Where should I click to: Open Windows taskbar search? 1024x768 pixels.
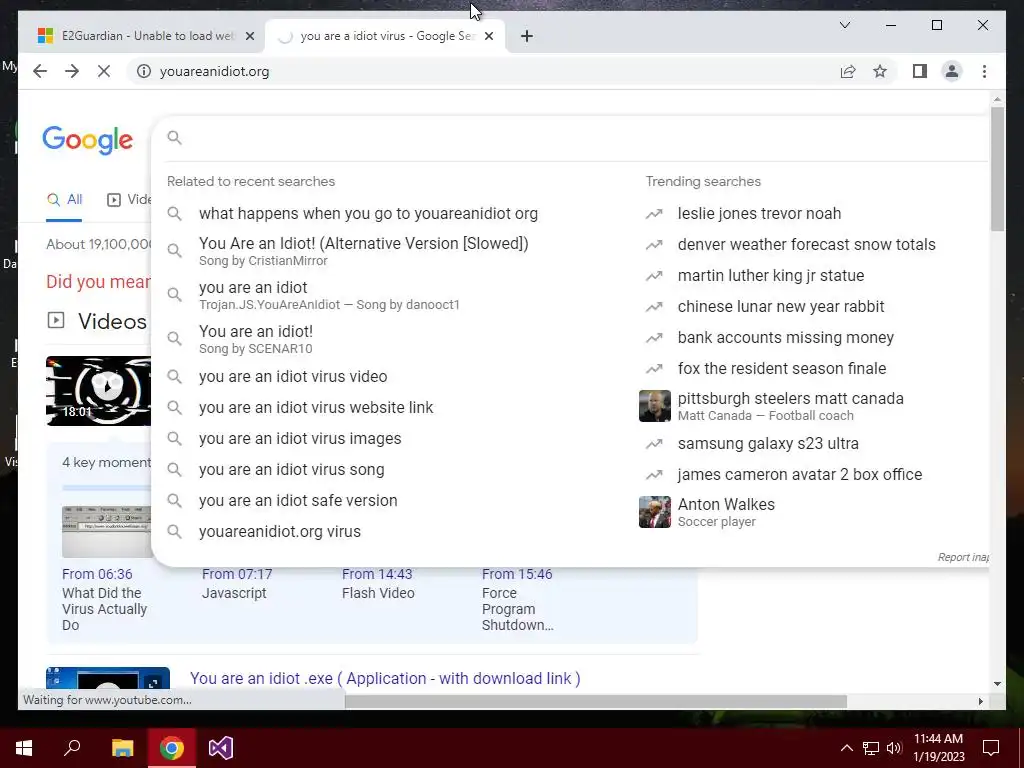point(72,748)
